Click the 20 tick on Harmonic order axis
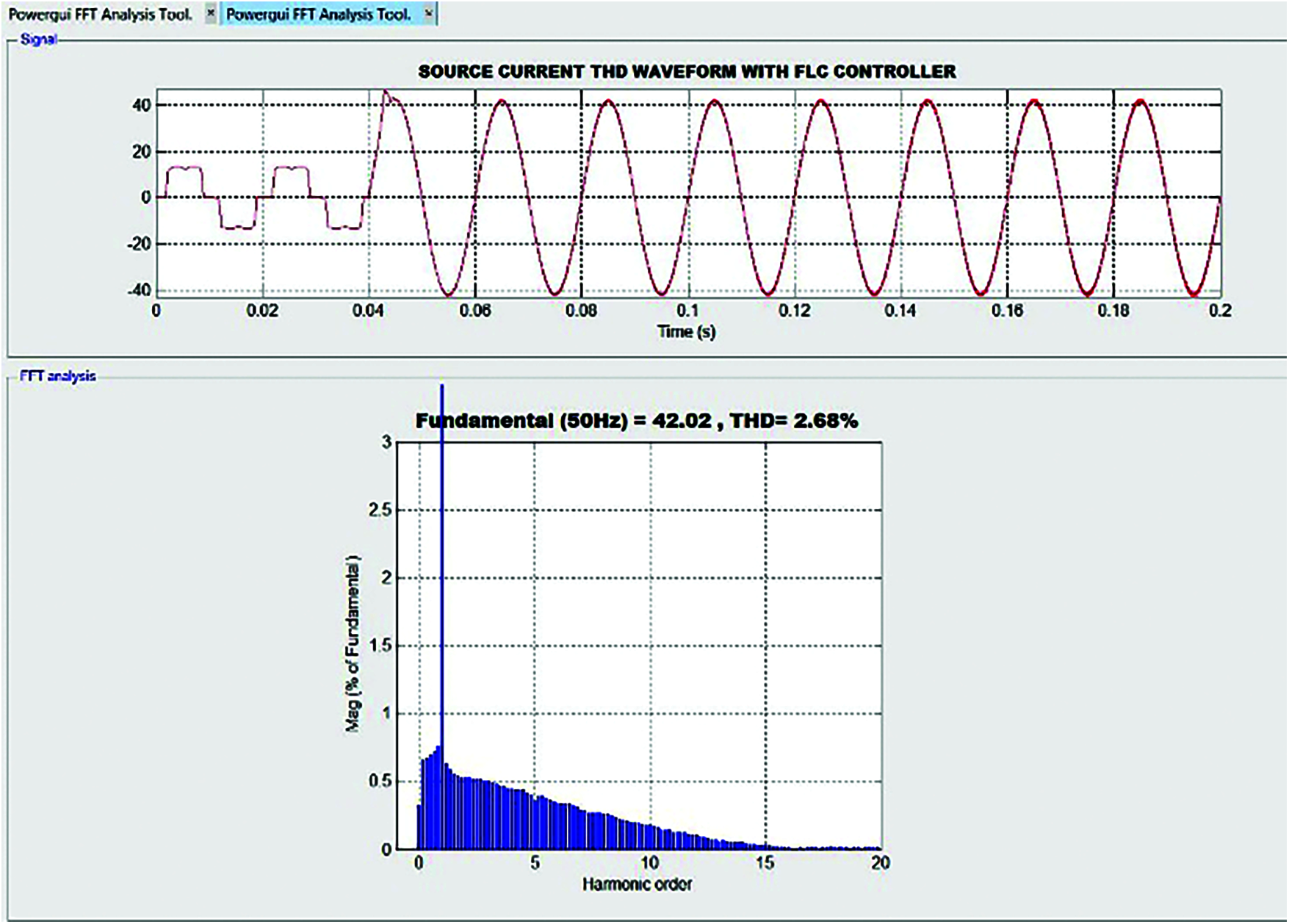Screen dimensions: 1289x924 tap(880, 863)
